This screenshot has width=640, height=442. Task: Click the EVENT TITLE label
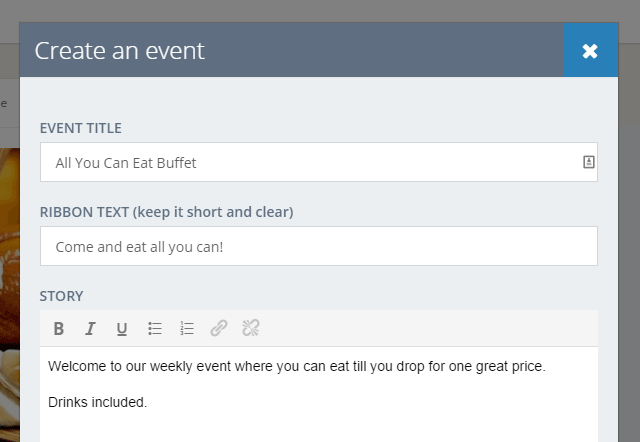point(95,128)
